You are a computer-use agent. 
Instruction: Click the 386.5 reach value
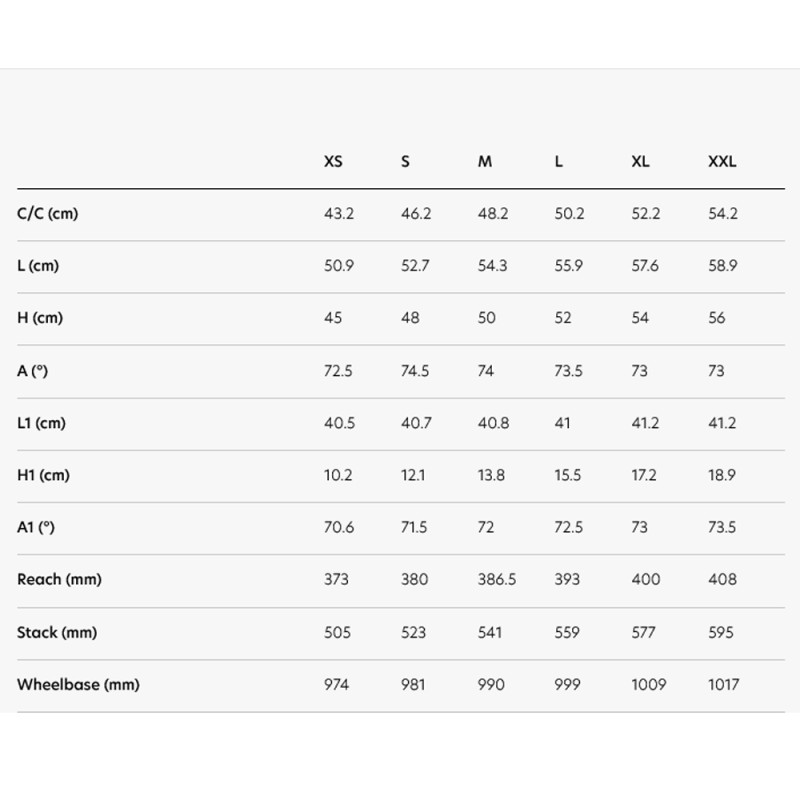click(x=497, y=579)
